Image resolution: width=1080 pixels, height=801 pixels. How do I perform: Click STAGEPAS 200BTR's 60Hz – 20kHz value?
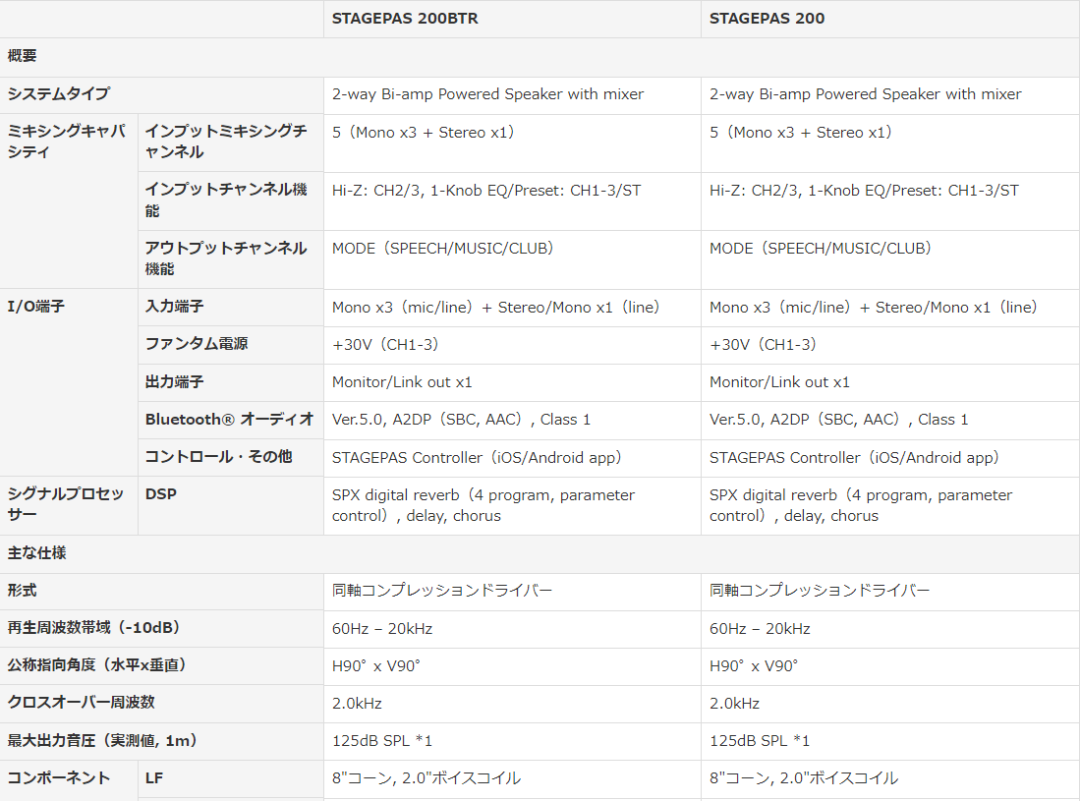click(382, 629)
